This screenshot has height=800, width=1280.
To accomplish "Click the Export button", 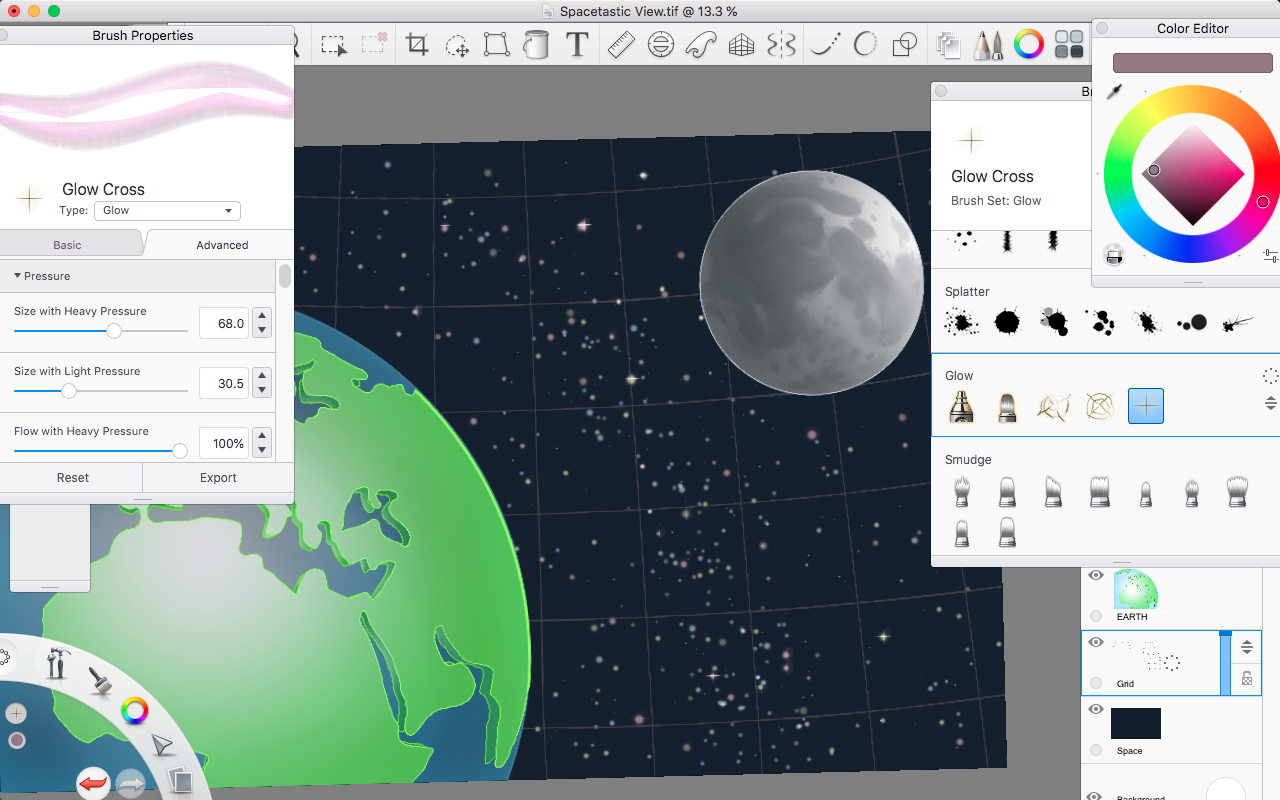I will coord(218,477).
